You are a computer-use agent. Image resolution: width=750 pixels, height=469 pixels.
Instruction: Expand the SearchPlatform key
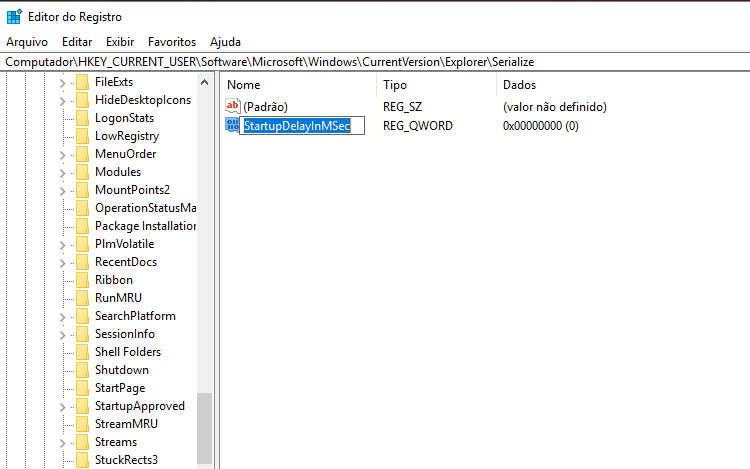coord(62,317)
